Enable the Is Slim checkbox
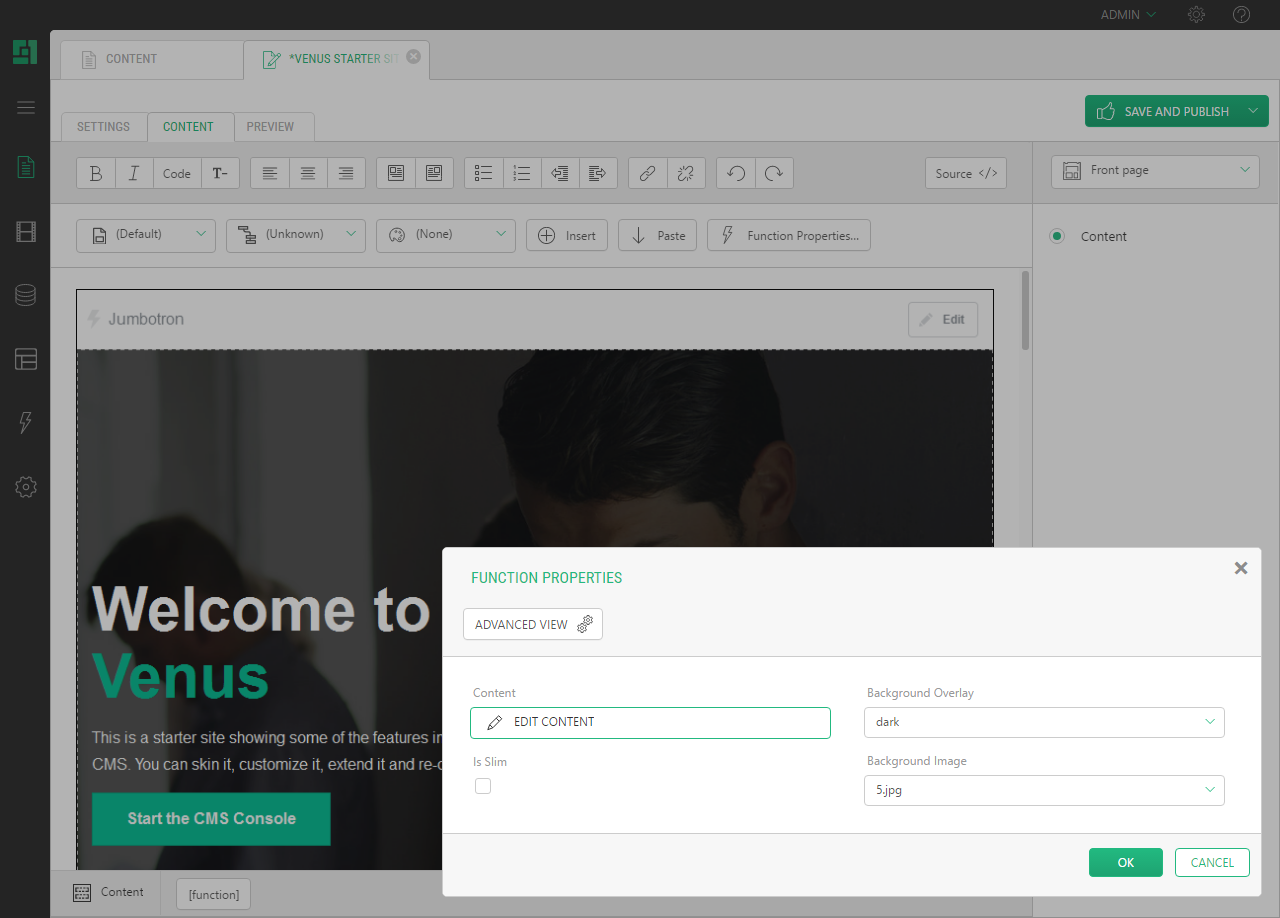The width and height of the screenshot is (1280, 918). pyautogui.click(x=483, y=786)
